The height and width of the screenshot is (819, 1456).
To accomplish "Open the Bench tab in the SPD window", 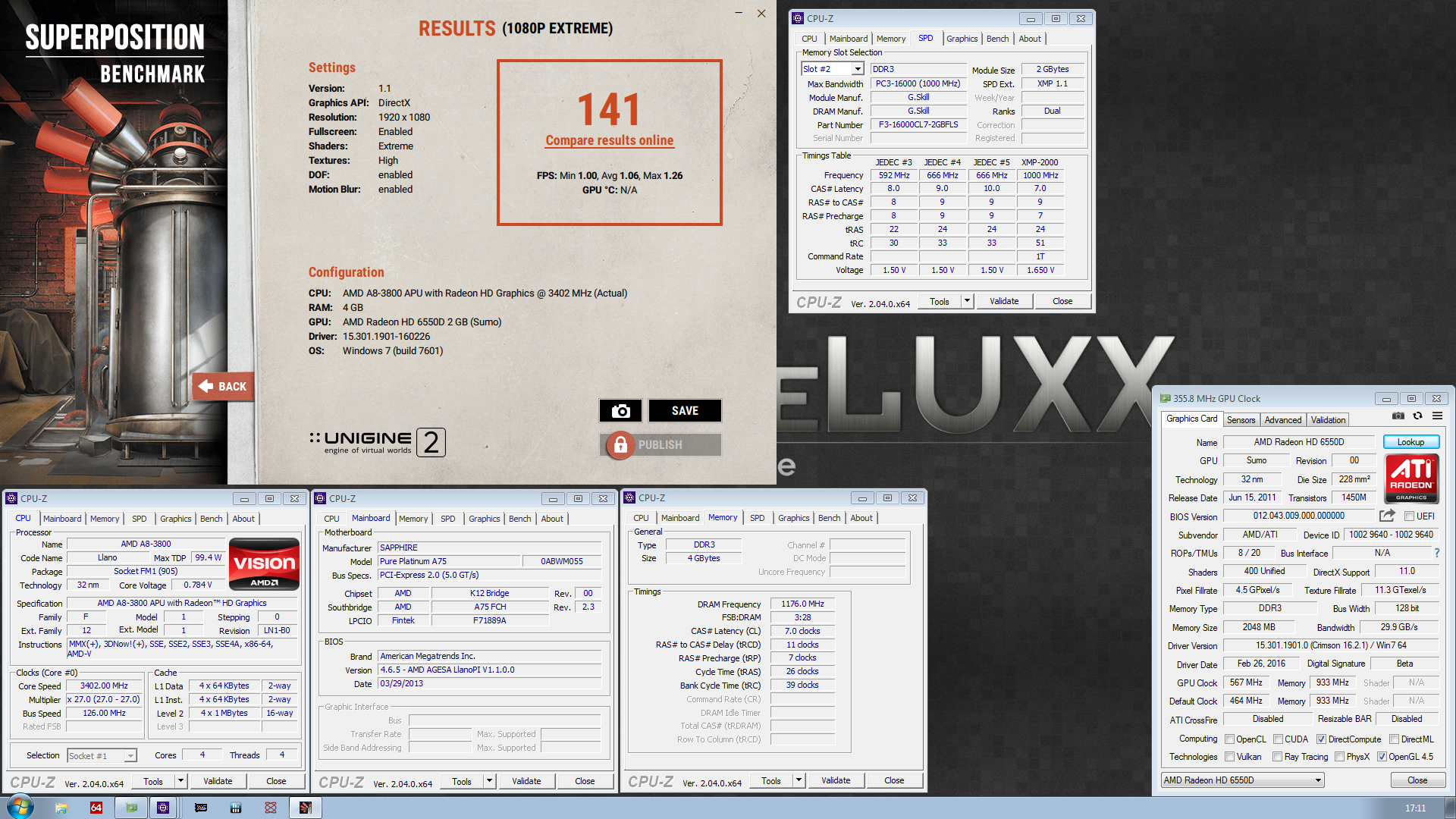I will (997, 39).
